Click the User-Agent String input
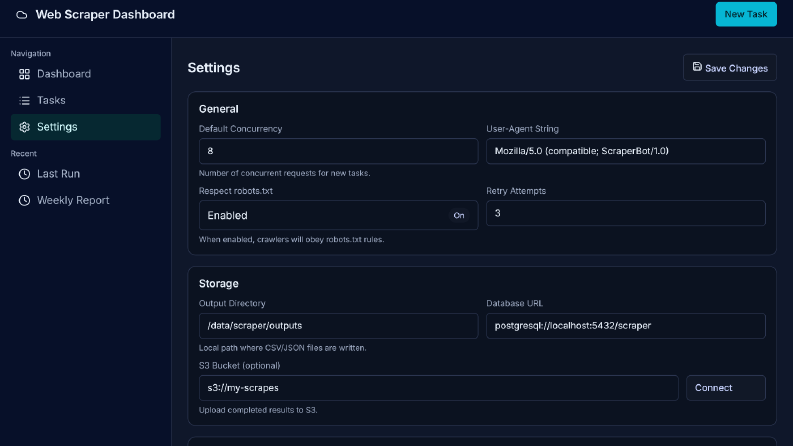Viewport: 793px width, 446px height. point(626,151)
